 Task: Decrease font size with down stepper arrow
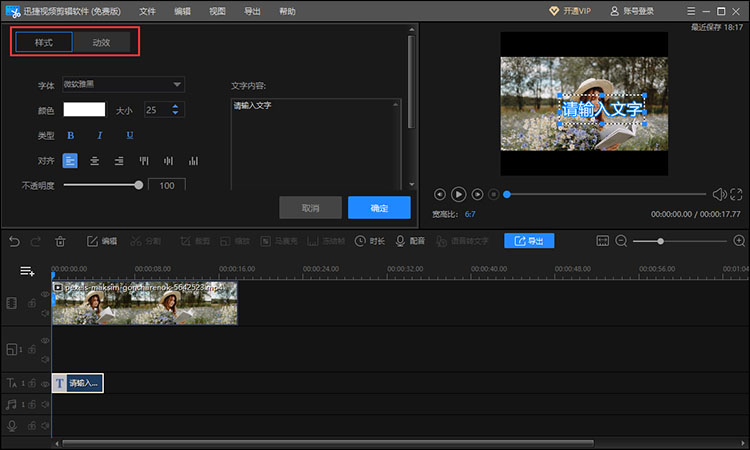pyautogui.click(x=175, y=113)
